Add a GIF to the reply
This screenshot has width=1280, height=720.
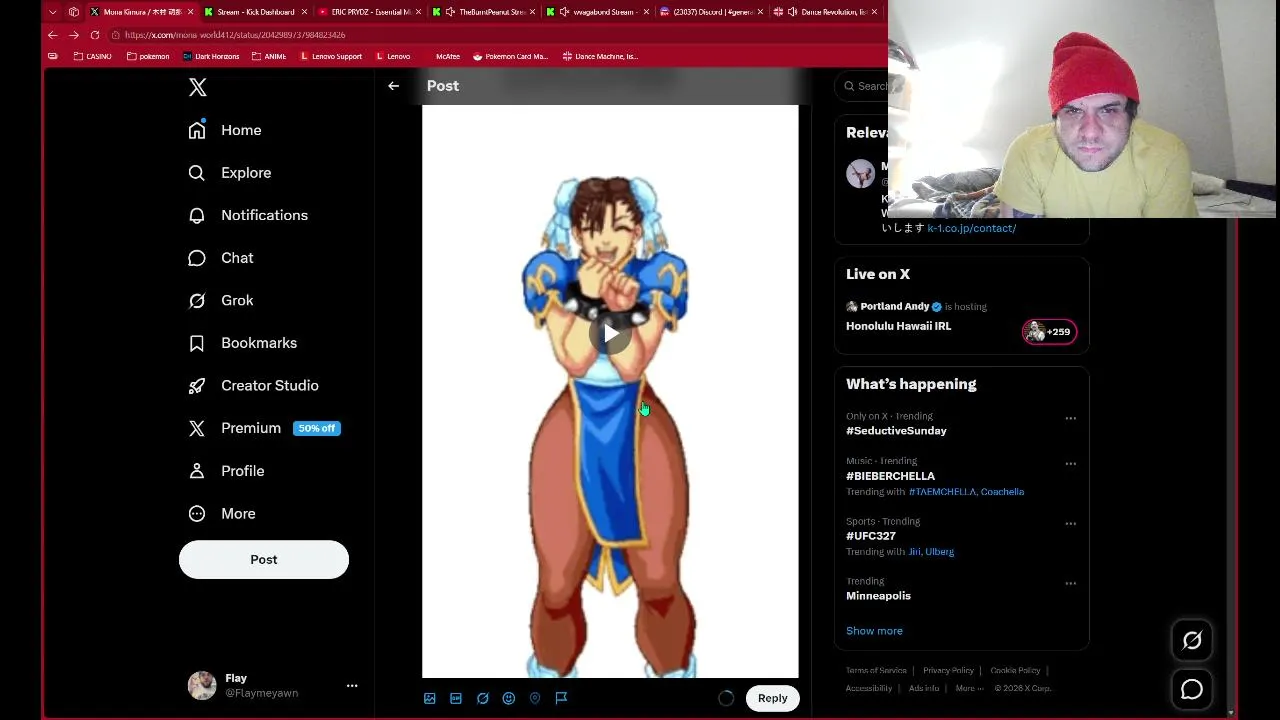(456, 698)
